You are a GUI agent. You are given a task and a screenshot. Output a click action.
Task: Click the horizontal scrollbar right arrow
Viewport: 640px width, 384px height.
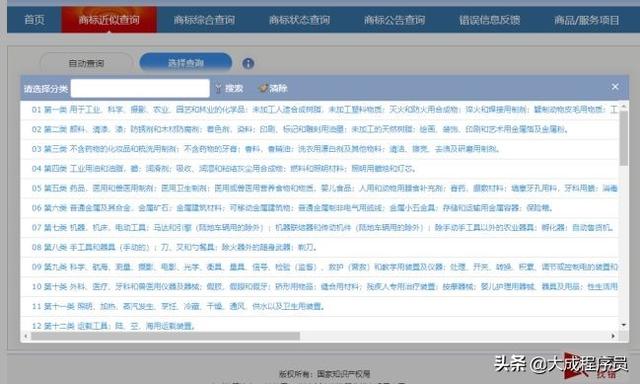613,336
